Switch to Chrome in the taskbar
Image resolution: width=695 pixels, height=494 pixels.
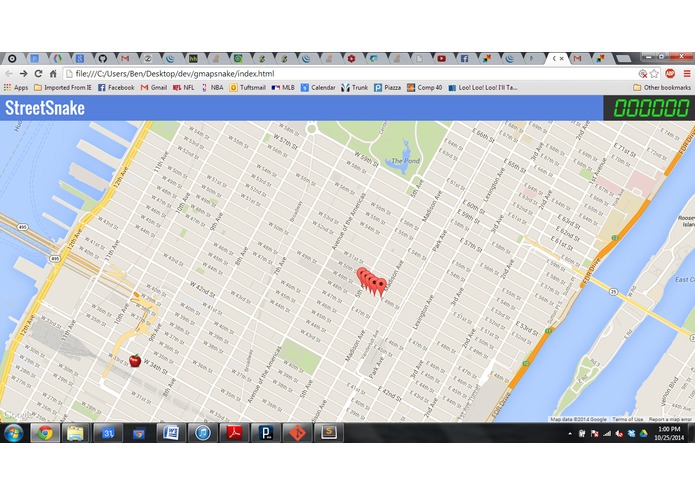click(45, 433)
